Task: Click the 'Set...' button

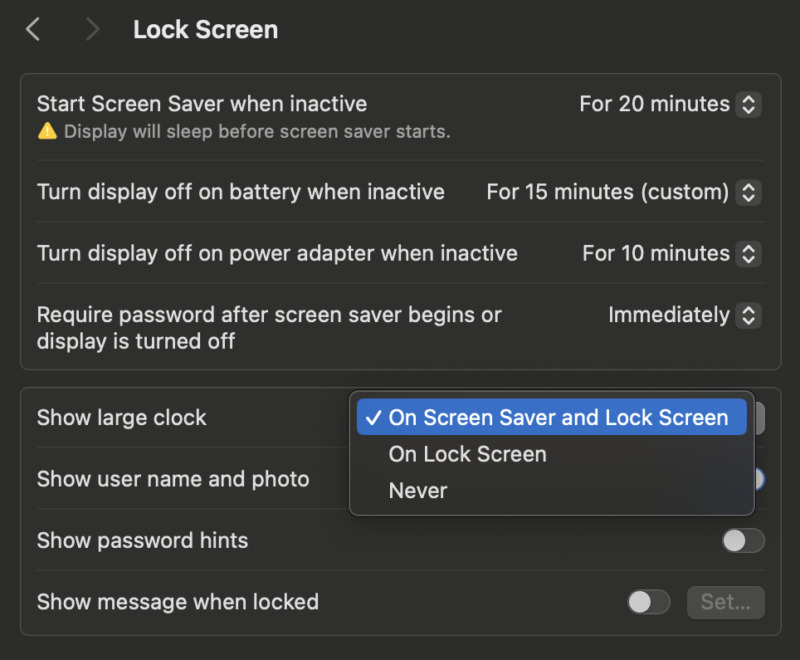Action: 725,602
